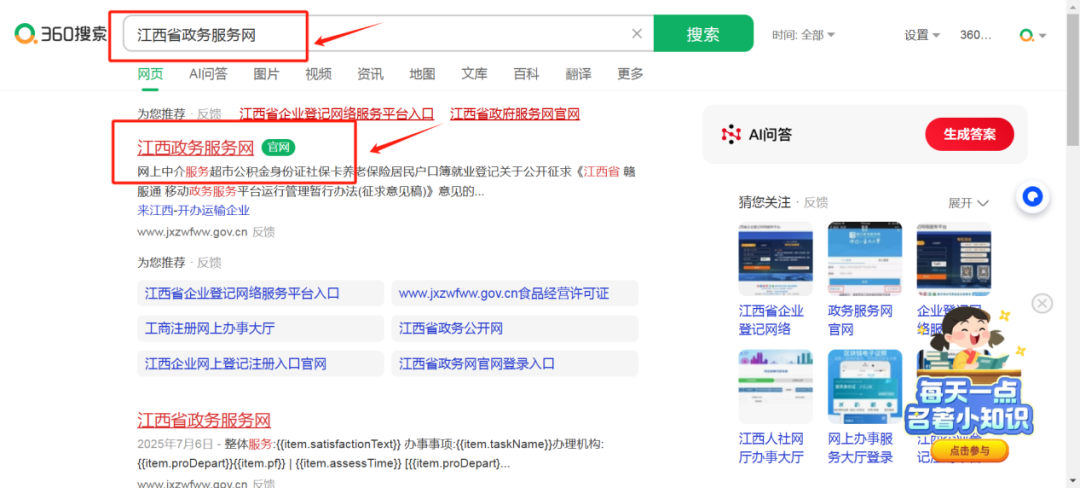Open the blue chat assistant floating icon

click(1034, 198)
